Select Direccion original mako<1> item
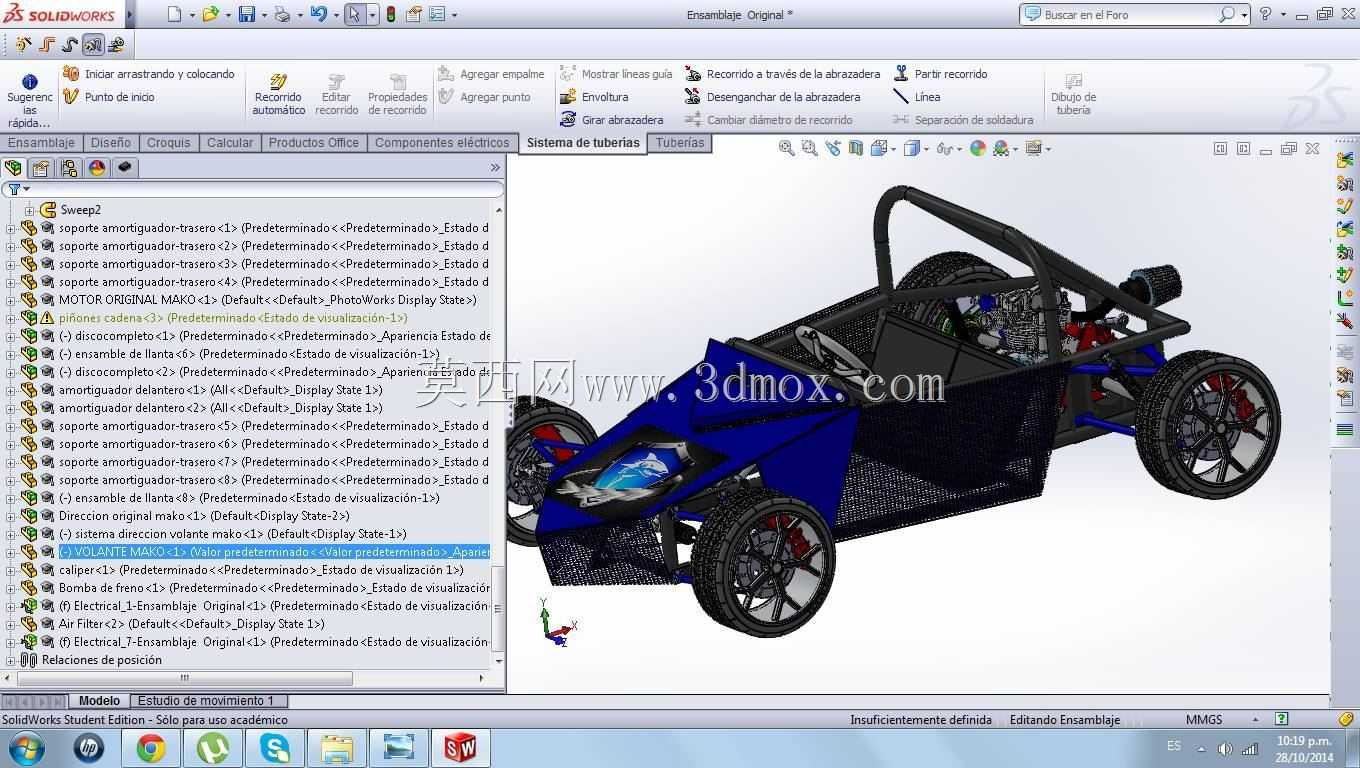Screen dimensions: 1360x768 (204, 516)
